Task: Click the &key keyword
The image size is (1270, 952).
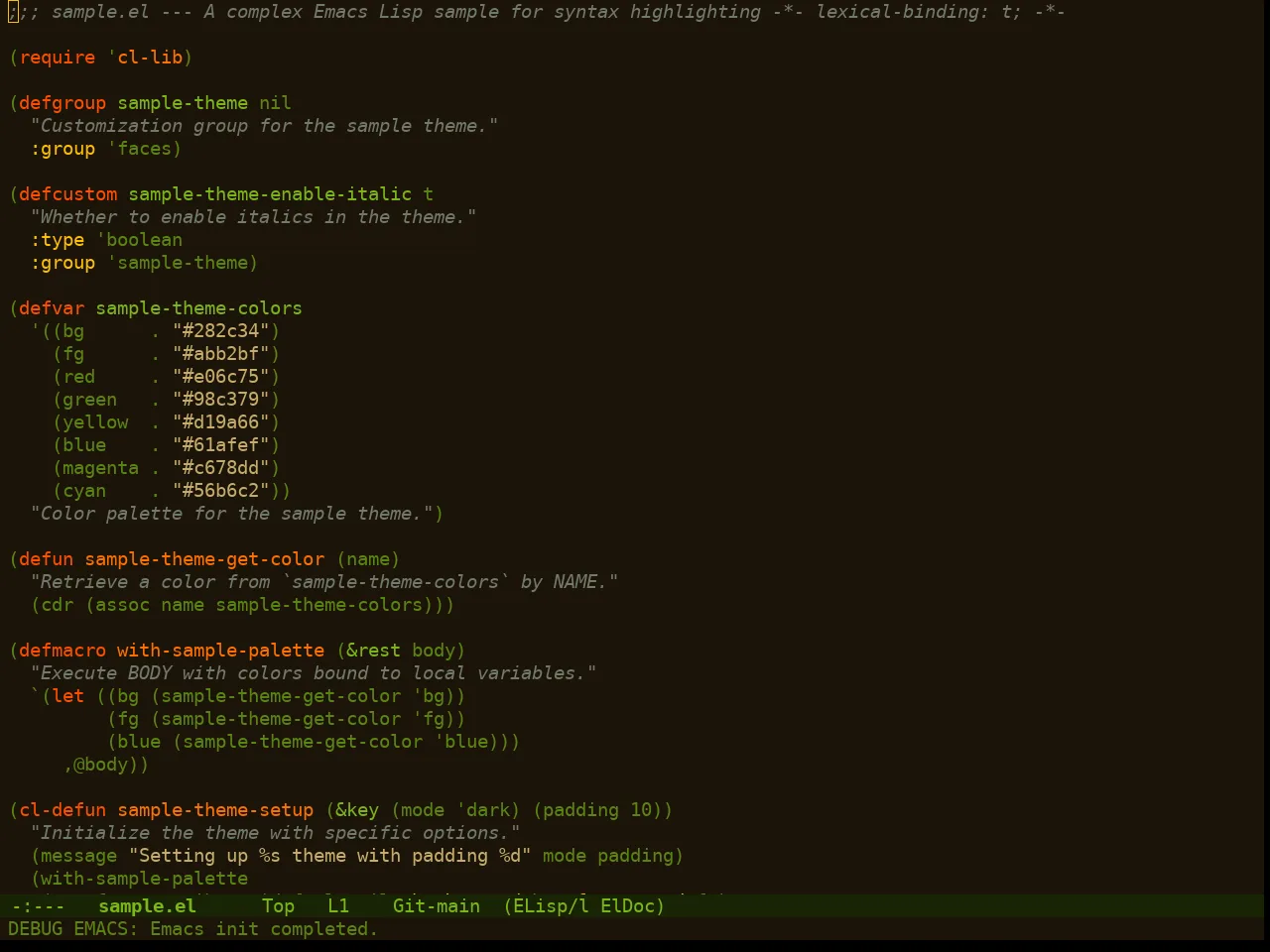Action: click(357, 810)
